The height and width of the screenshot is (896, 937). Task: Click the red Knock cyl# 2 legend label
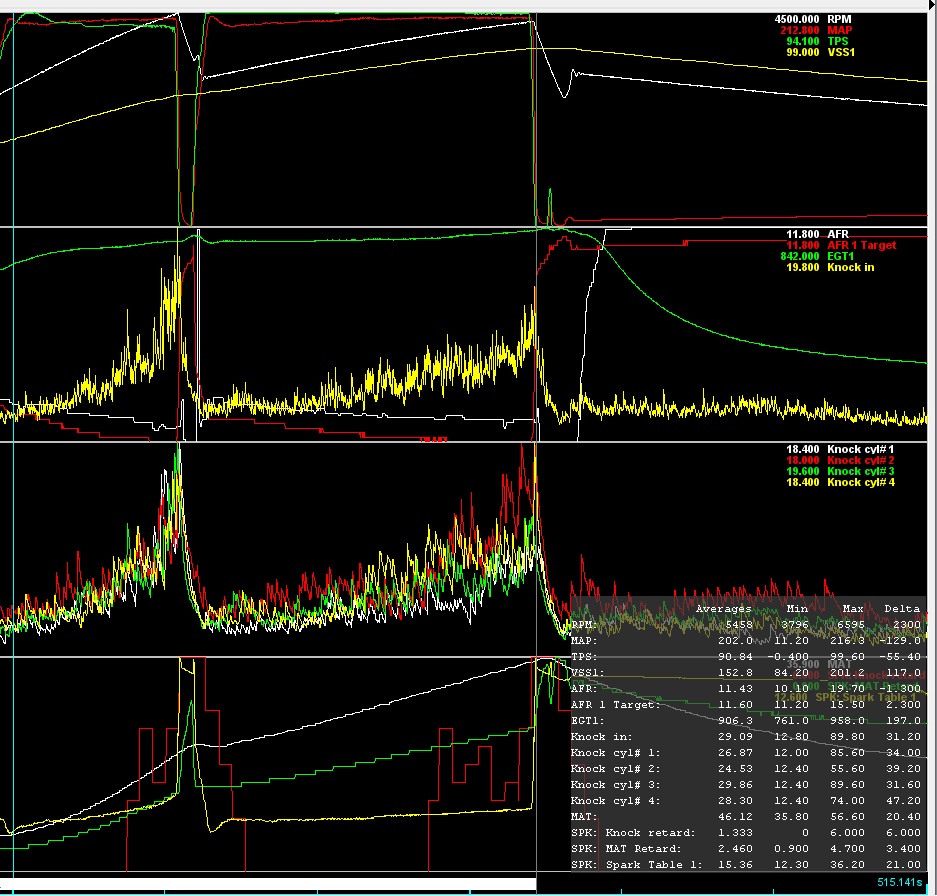pyautogui.click(x=861, y=460)
